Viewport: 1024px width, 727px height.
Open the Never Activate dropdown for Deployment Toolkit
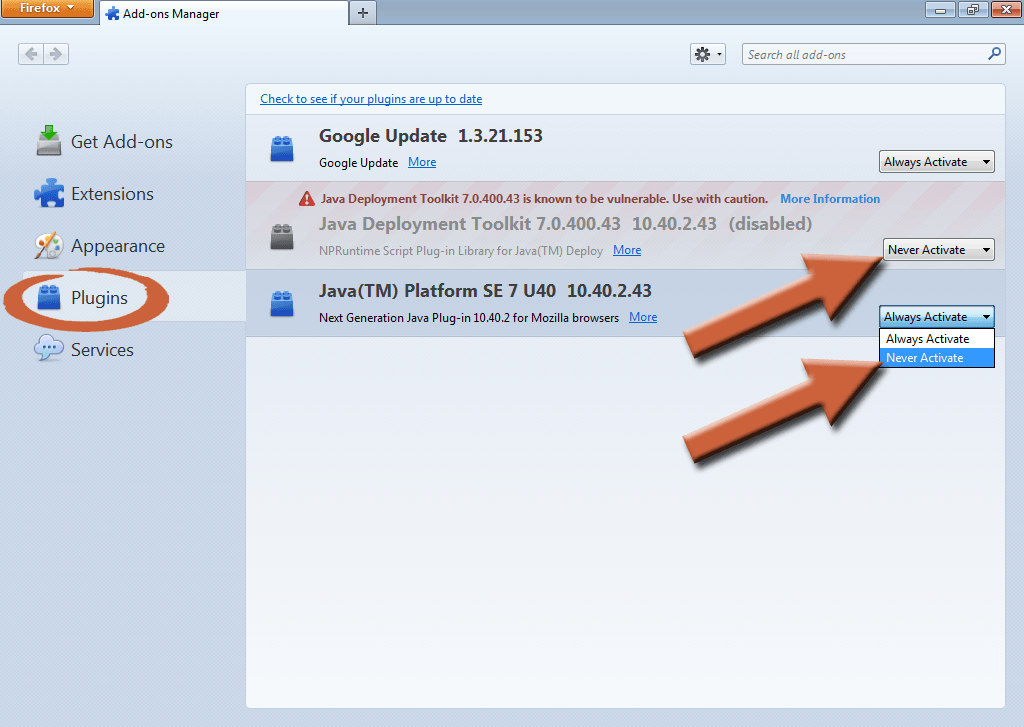pyautogui.click(x=938, y=249)
